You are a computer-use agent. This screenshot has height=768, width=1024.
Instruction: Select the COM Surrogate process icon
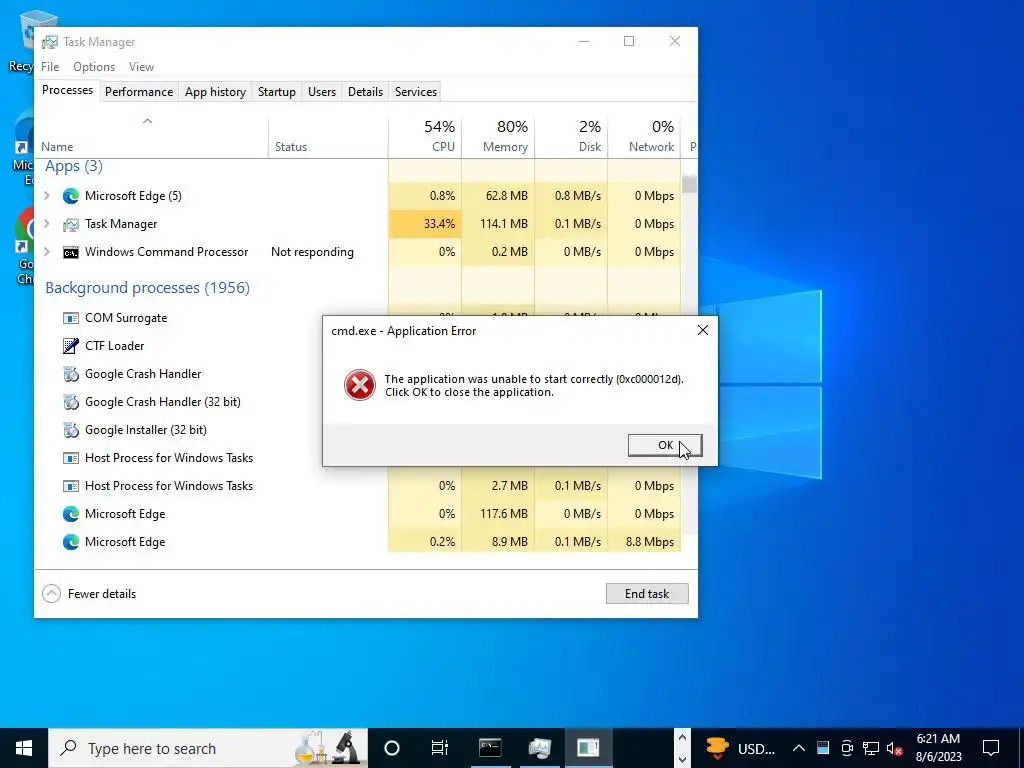[x=71, y=318]
